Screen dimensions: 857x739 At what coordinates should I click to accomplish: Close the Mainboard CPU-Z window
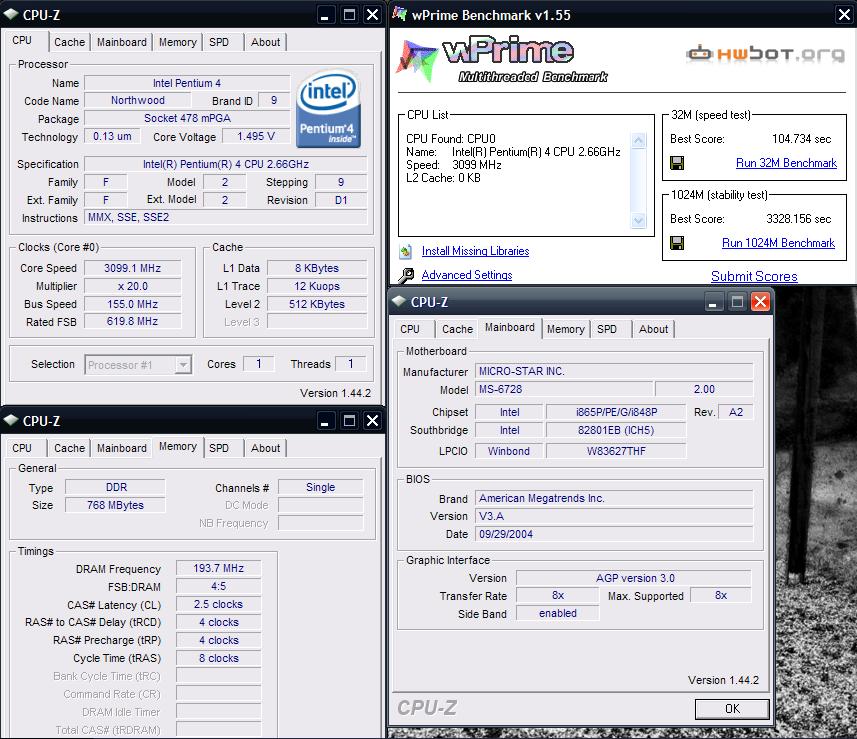(760, 302)
